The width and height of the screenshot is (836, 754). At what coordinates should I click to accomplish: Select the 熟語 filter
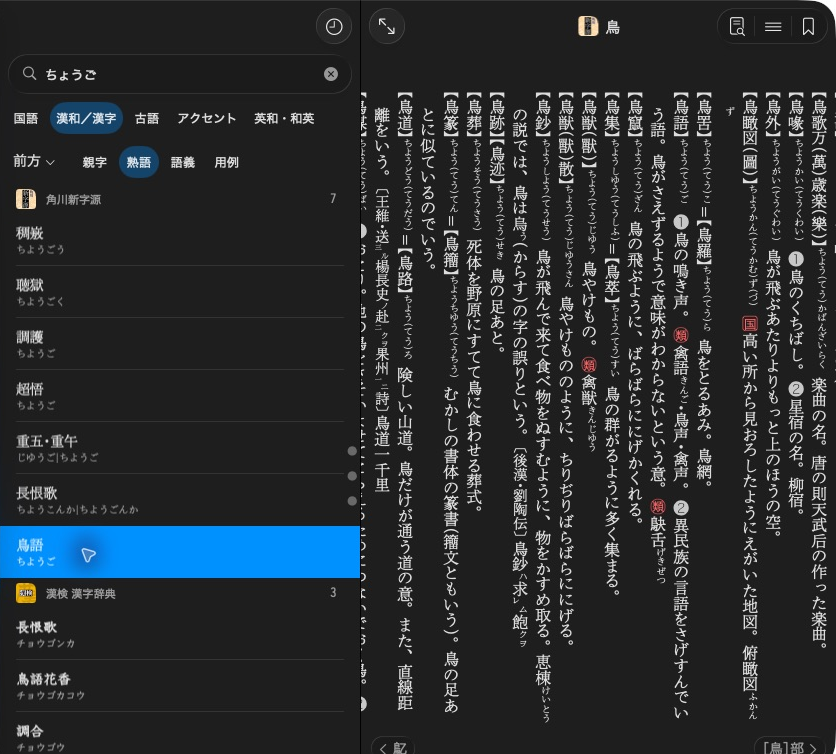(139, 162)
